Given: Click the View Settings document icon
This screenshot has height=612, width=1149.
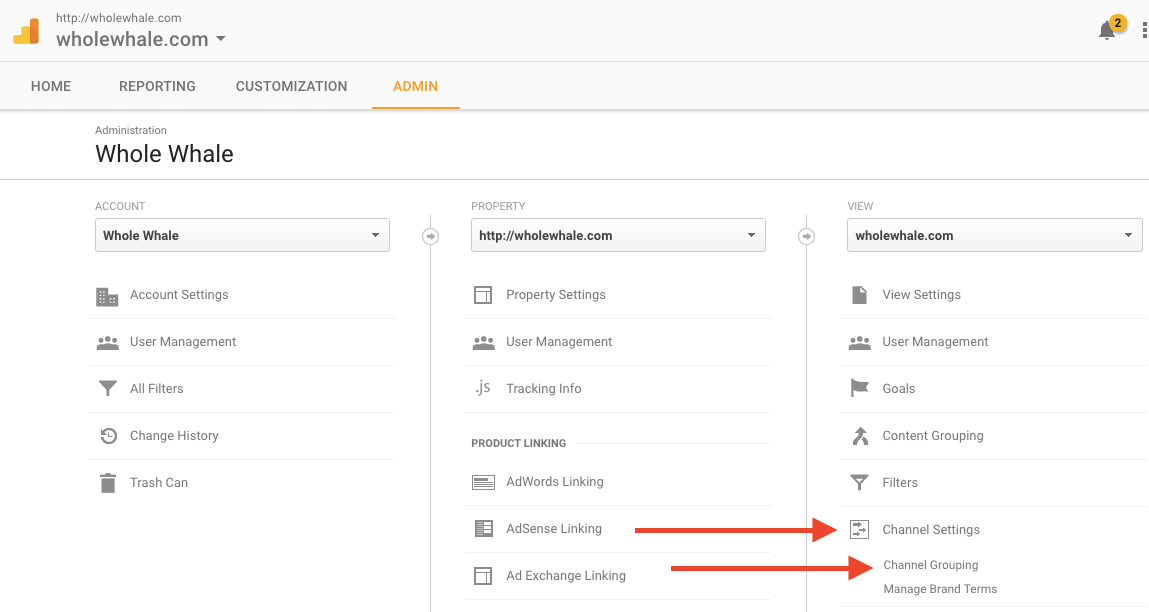Looking at the screenshot, I should pyautogui.click(x=859, y=295).
